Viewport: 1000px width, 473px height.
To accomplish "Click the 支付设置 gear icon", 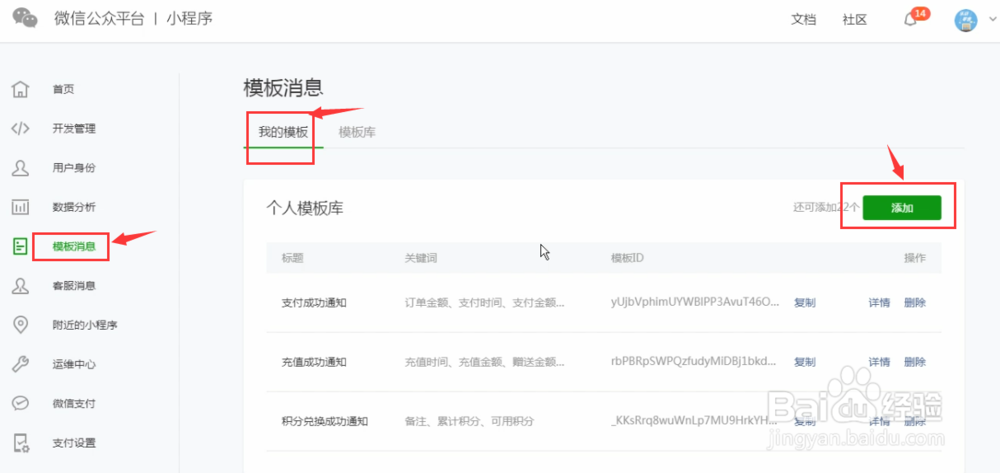I will click(21, 443).
